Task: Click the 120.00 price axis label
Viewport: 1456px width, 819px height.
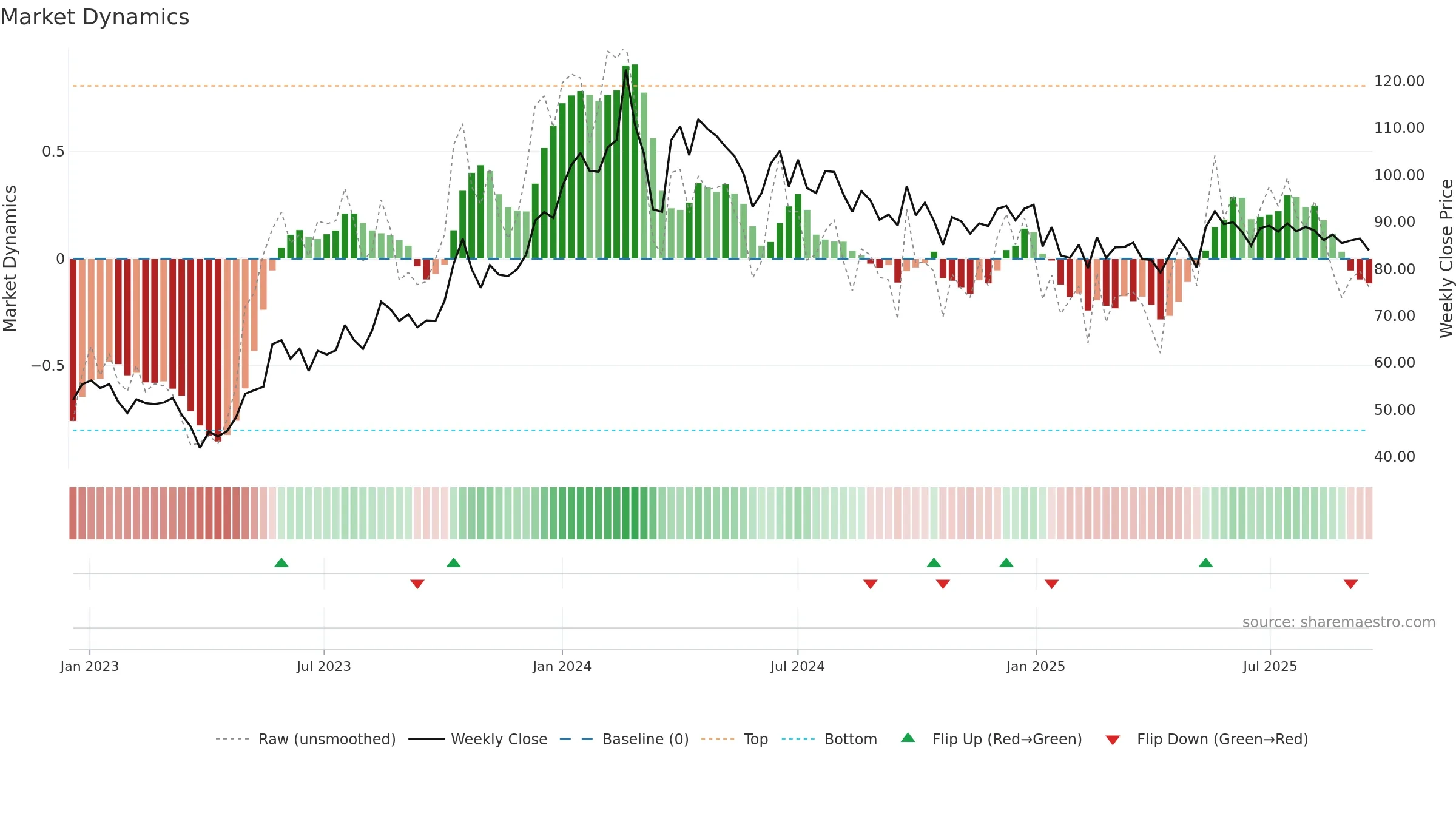Action: (x=1399, y=81)
